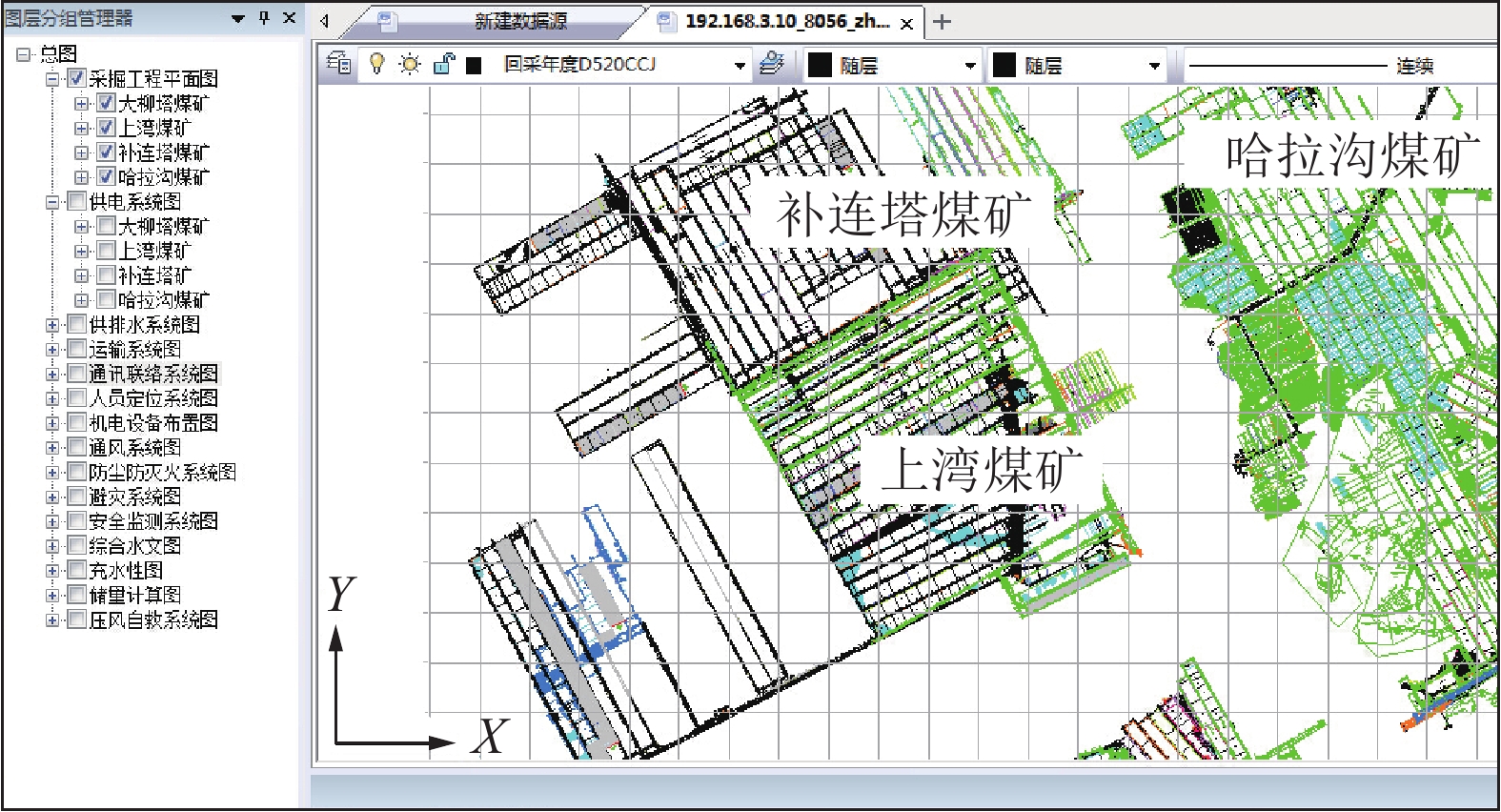The image size is (1501, 812).
Task: Select the 安全监测系统图 tree item
Action: click(x=152, y=521)
